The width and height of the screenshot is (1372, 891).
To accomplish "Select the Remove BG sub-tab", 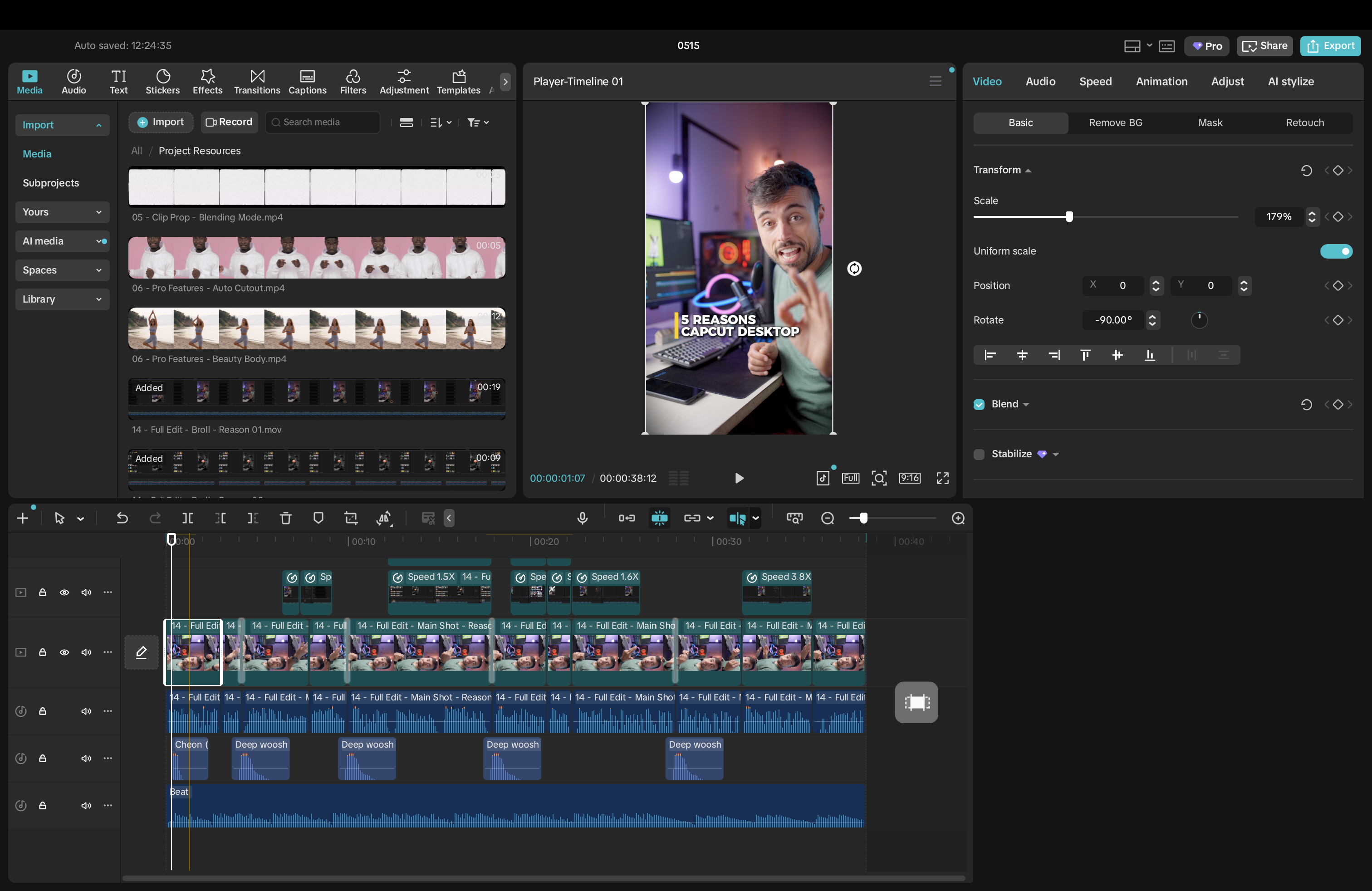I will tap(1115, 123).
